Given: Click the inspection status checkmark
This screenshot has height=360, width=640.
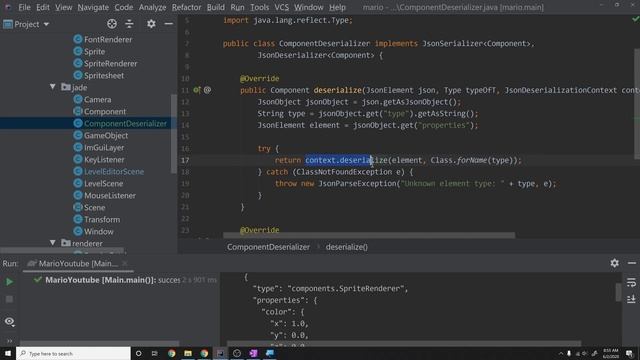Looking at the screenshot, I should pos(635,19).
